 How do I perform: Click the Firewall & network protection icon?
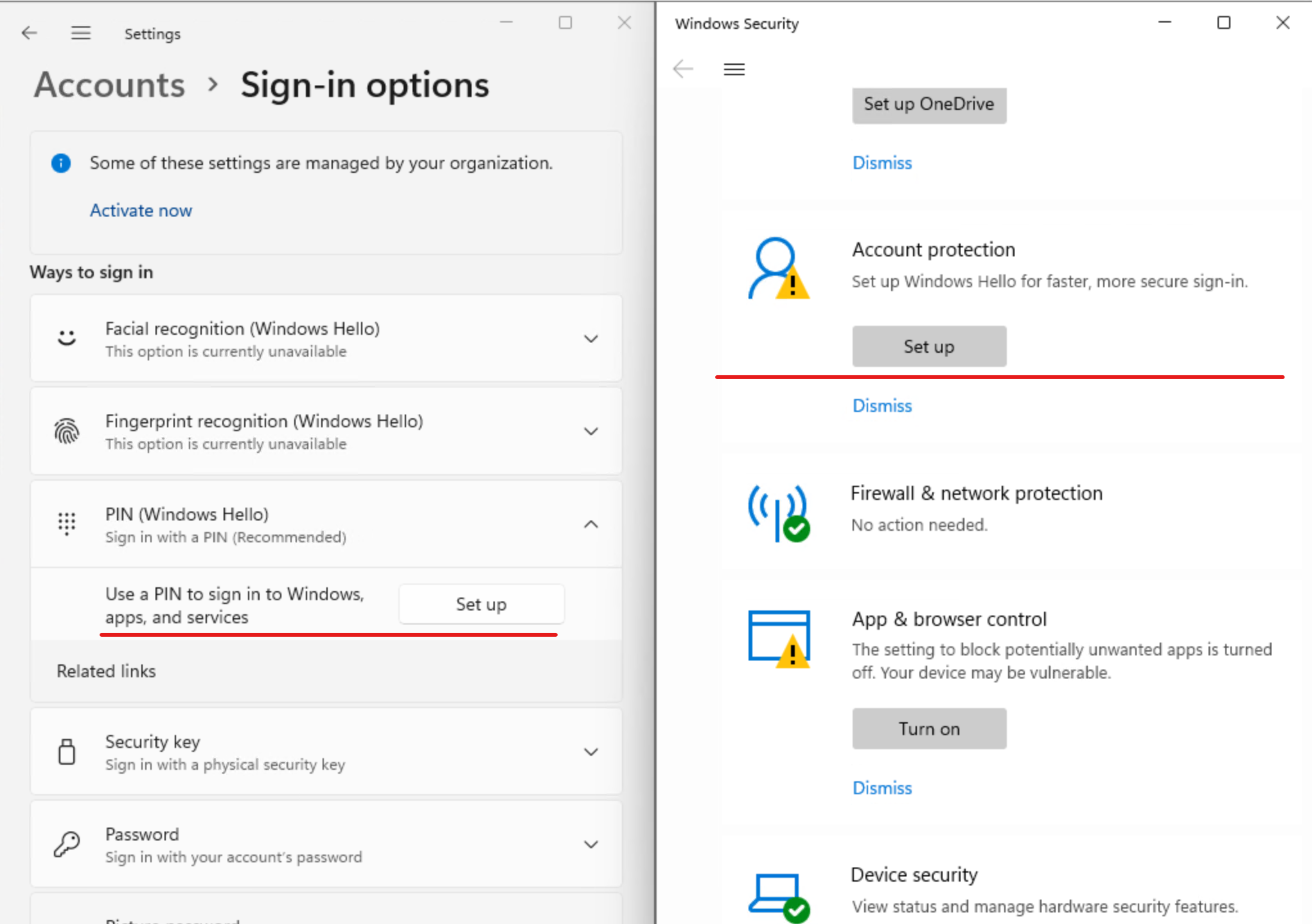coord(778,511)
